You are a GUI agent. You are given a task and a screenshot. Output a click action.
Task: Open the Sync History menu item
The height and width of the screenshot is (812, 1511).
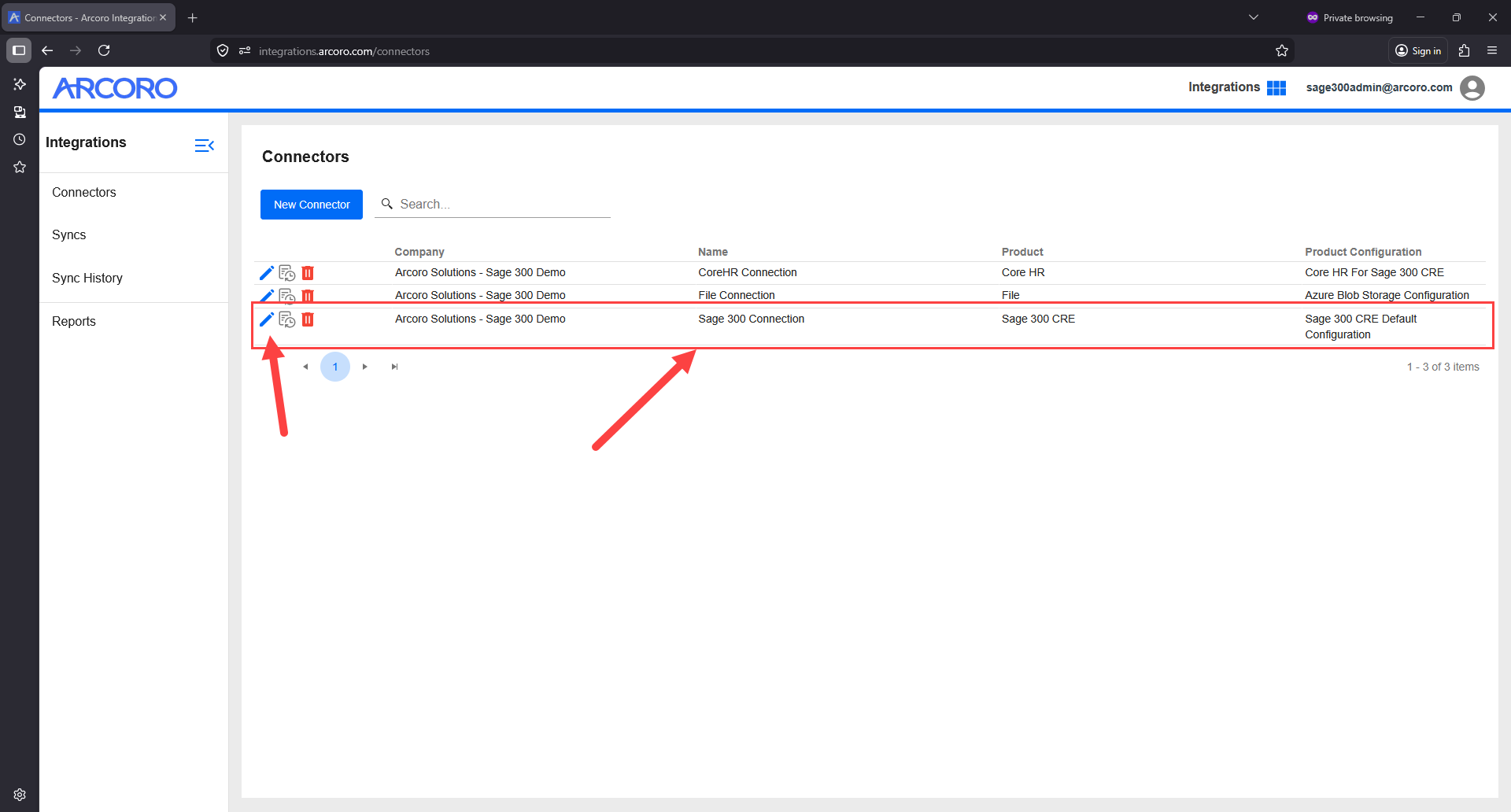tap(87, 279)
